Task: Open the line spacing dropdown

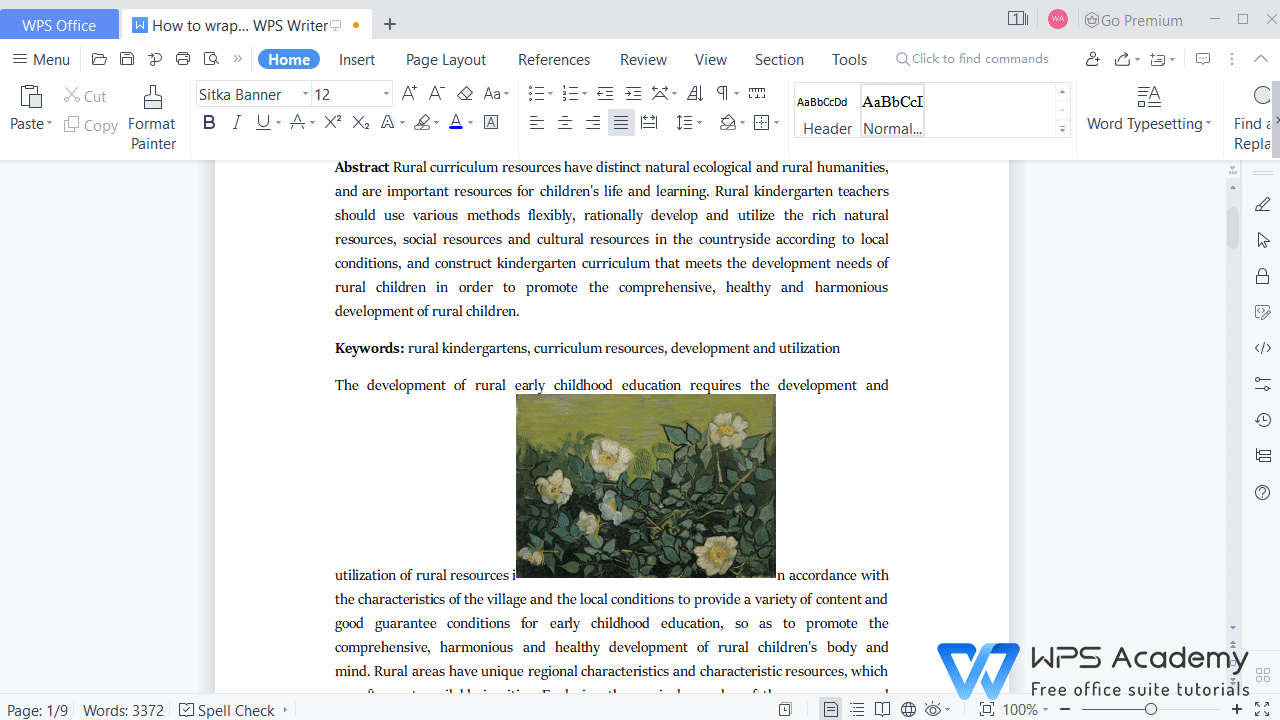Action: tap(697, 122)
